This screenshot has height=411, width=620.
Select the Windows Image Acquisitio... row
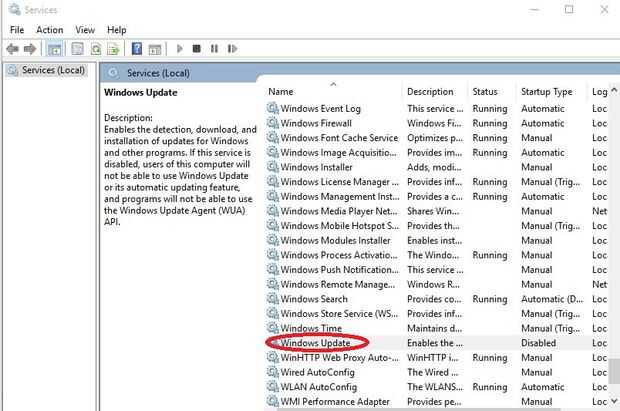[x=437, y=153]
